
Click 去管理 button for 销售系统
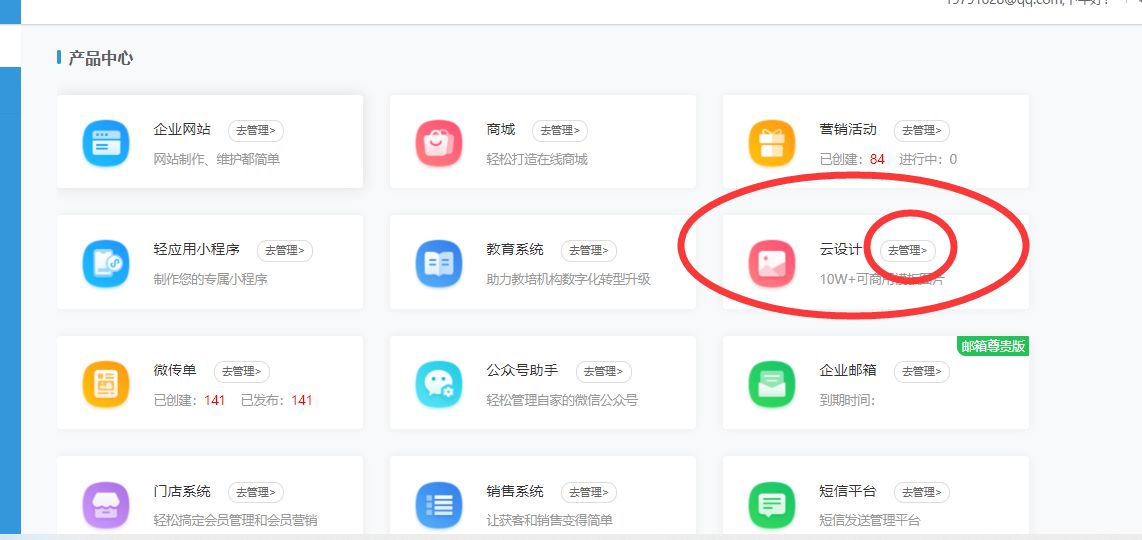coord(588,493)
